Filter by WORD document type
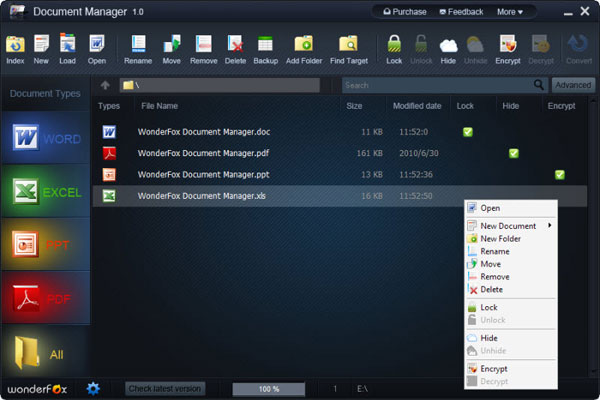Viewport: 600px width, 400px height. (46, 137)
